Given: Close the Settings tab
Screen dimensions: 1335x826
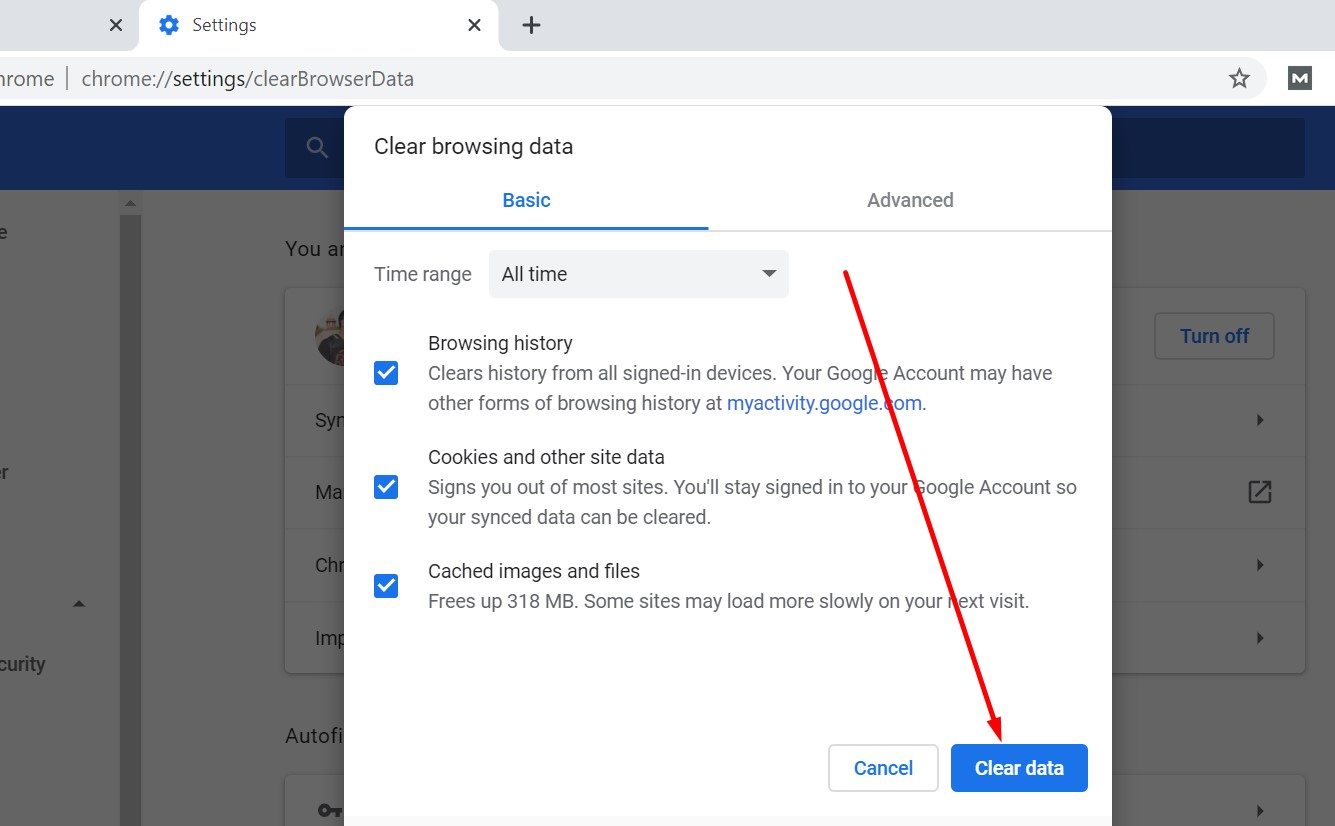Looking at the screenshot, I should tap(475, 25).
